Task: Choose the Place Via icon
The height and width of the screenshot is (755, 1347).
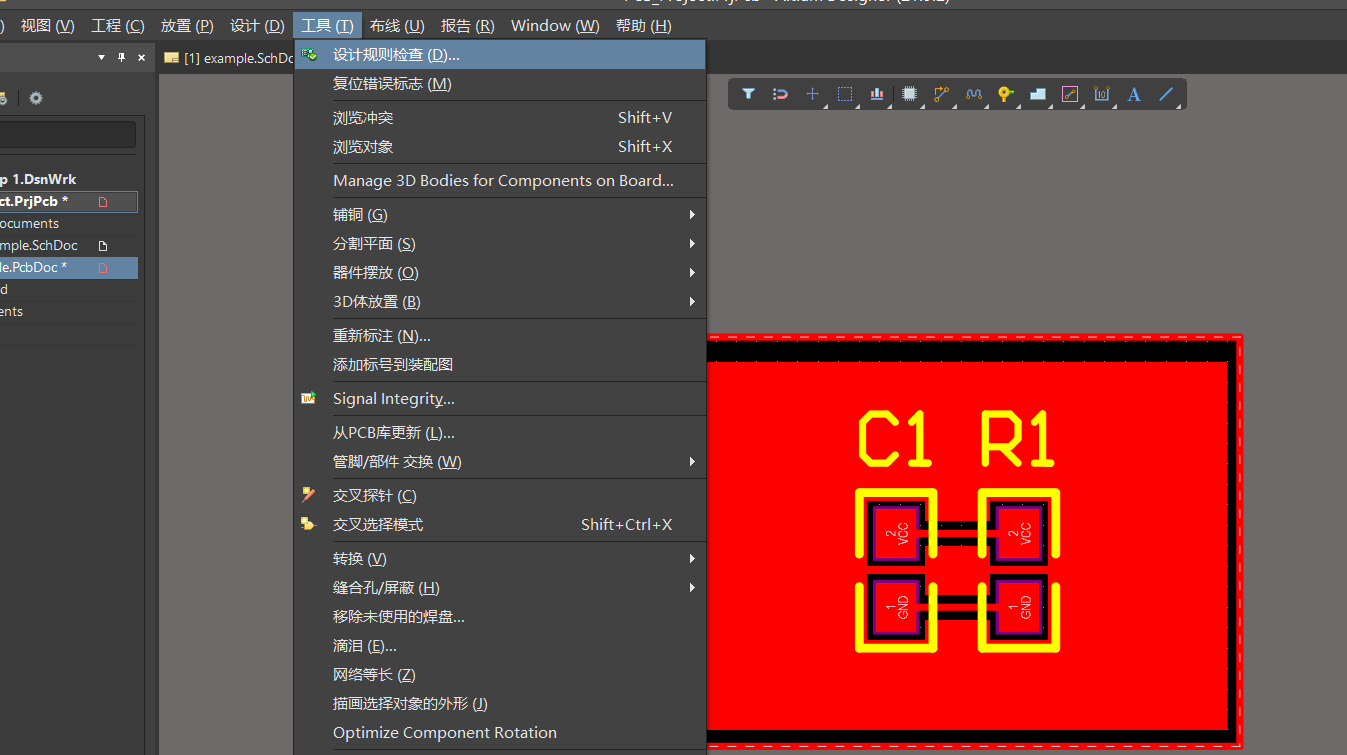Action: pos(1005,94)
